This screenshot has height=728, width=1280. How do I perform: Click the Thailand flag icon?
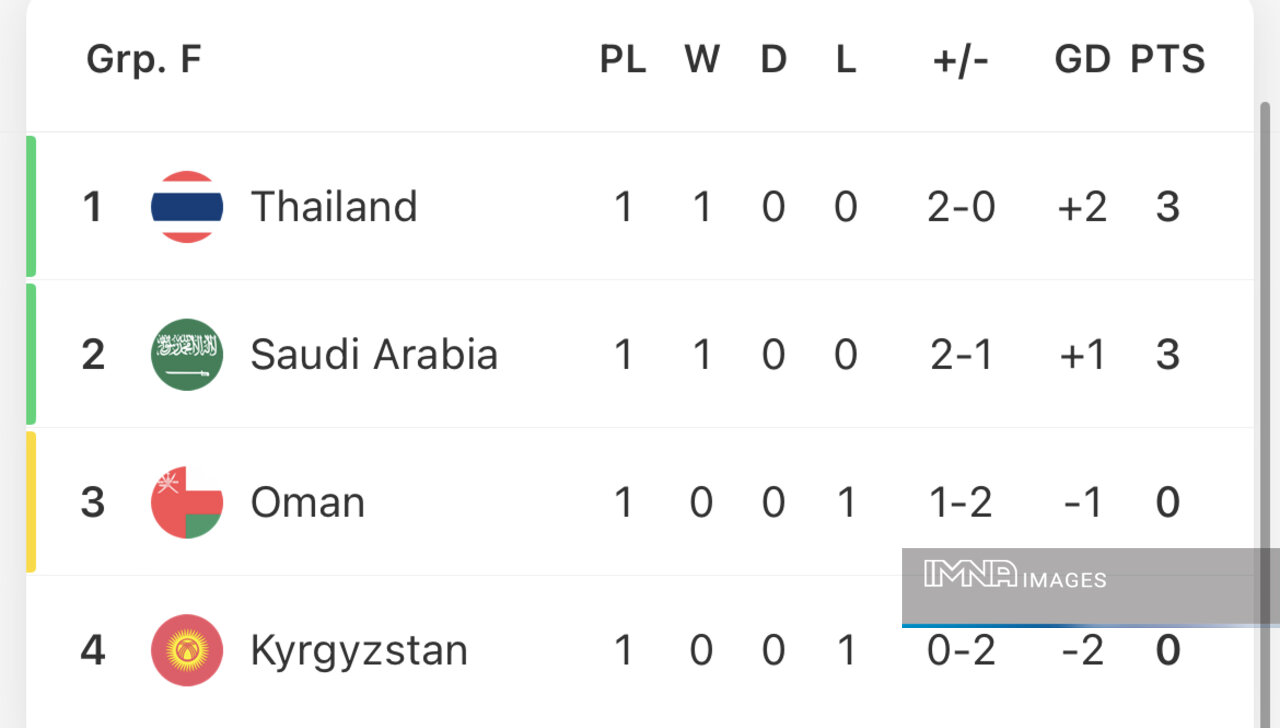coord(186,206)
